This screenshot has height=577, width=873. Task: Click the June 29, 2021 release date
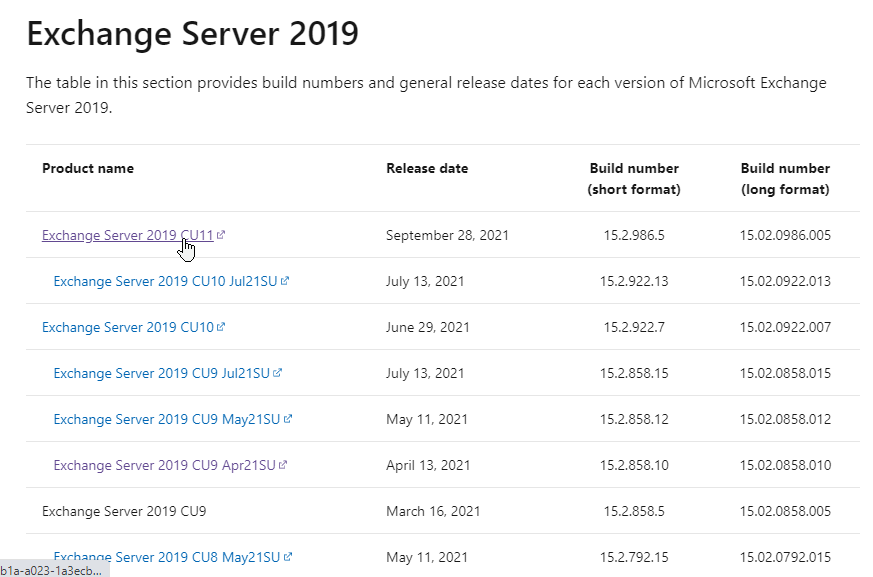(x=428, y=327)
